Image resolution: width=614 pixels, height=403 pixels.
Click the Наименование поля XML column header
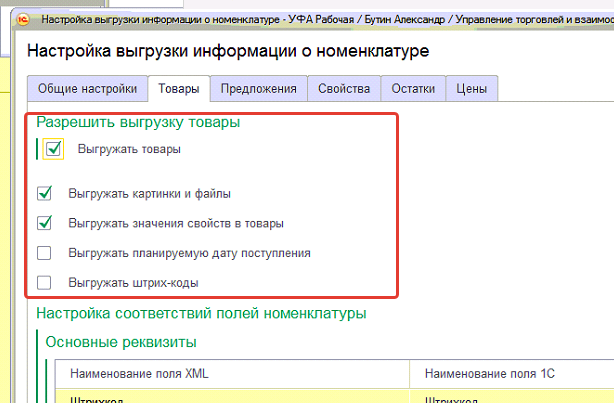[x=139, y=373]
